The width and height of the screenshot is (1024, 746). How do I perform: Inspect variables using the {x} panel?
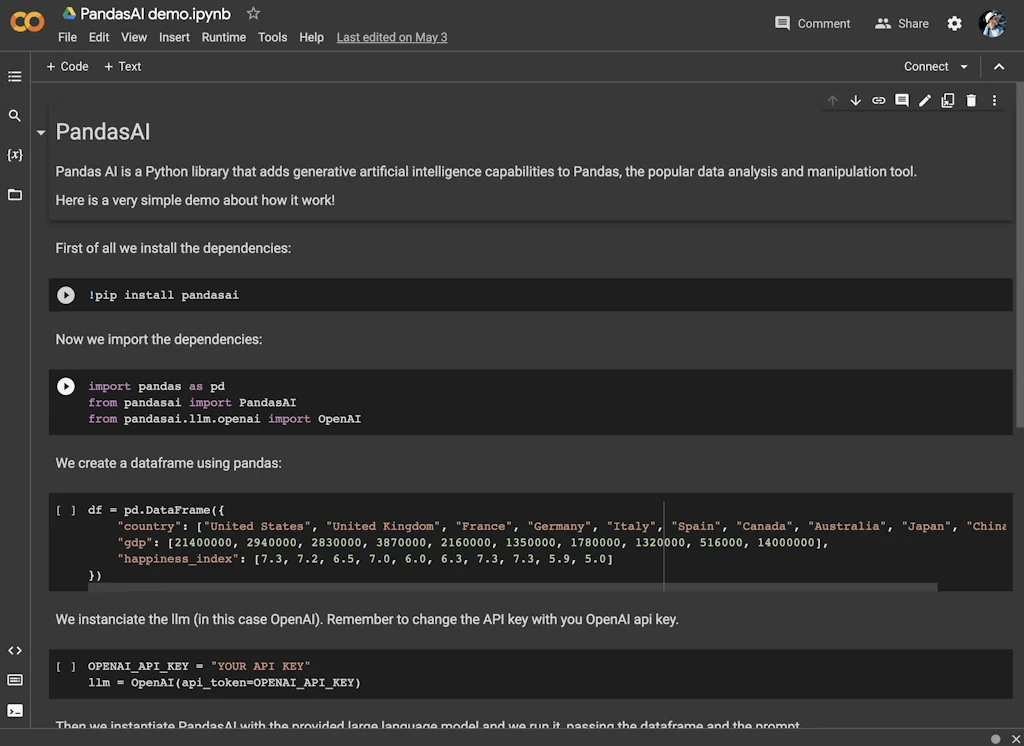click(x=14, y=155)
